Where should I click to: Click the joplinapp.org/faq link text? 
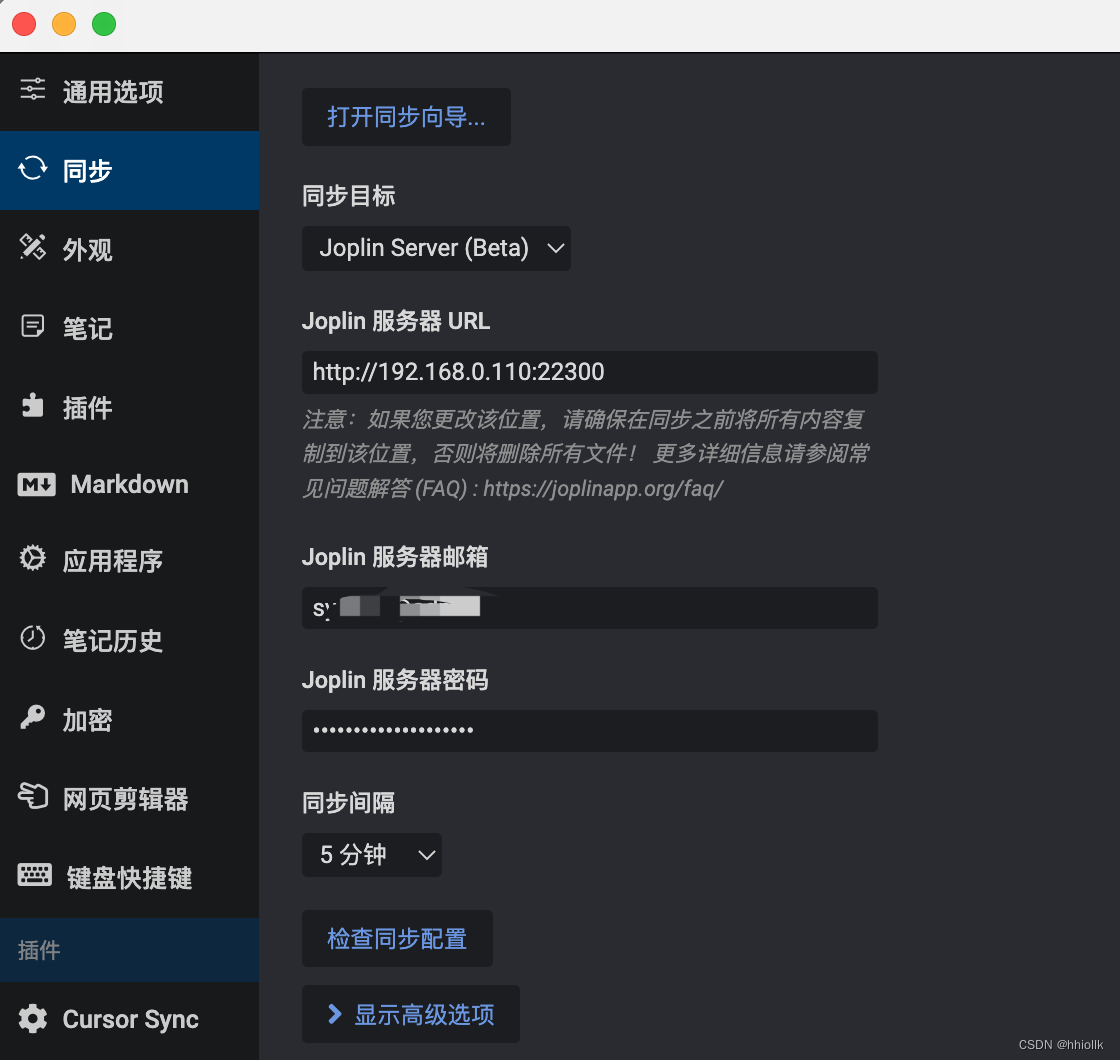pyautogui.click(x=603, y=489)
